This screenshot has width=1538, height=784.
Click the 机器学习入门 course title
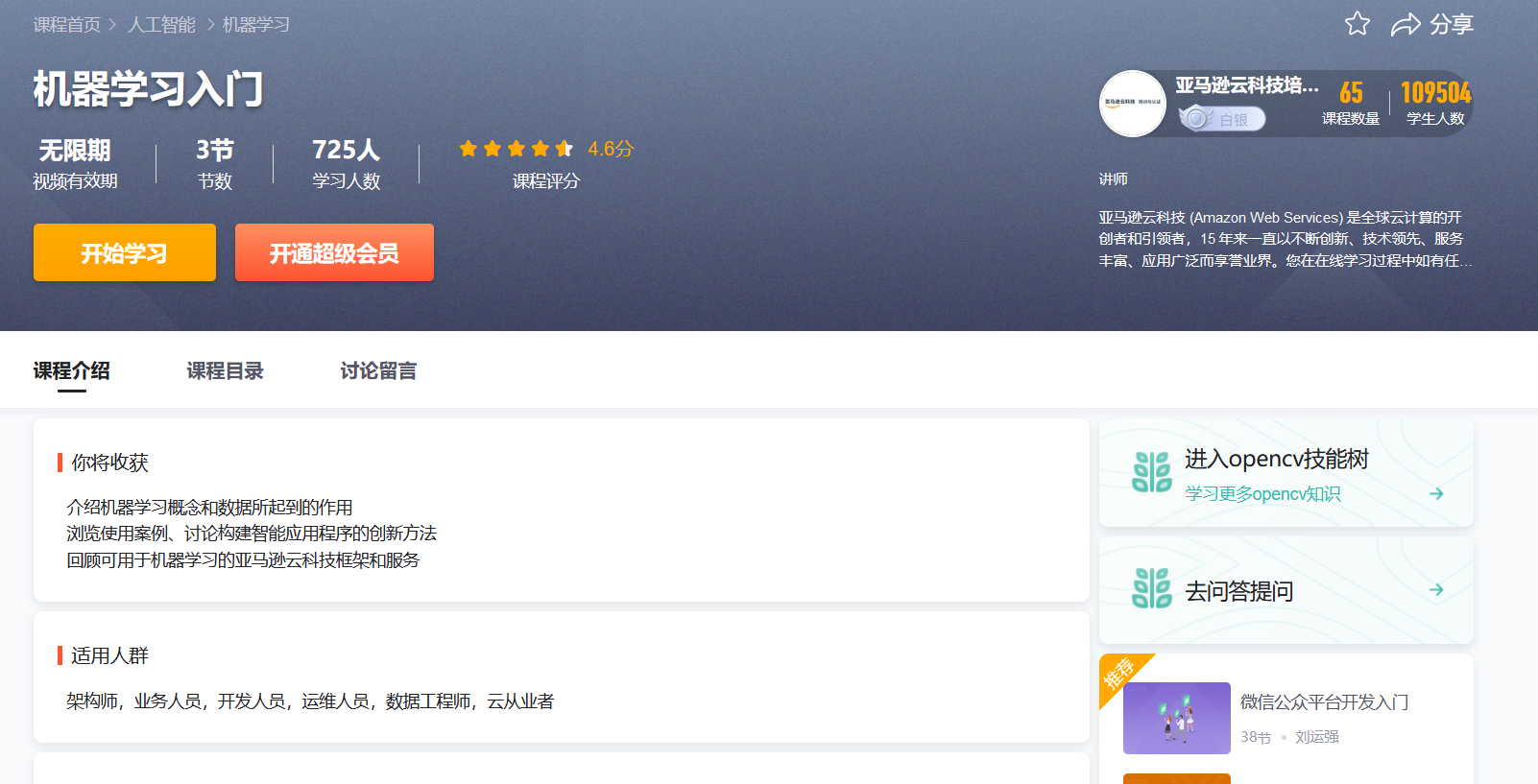149,89
